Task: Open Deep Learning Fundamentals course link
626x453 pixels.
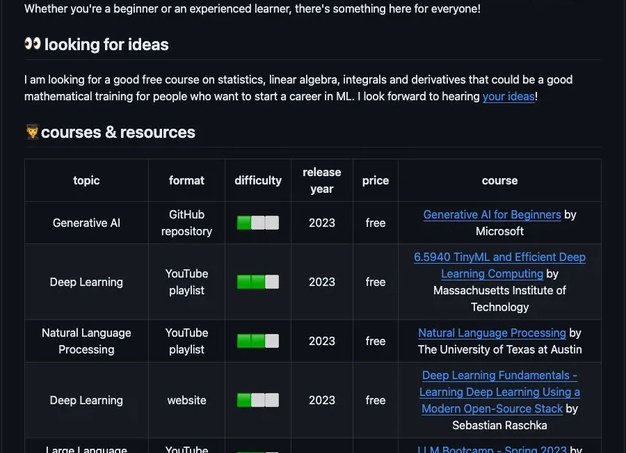Action: pos(499,392)
